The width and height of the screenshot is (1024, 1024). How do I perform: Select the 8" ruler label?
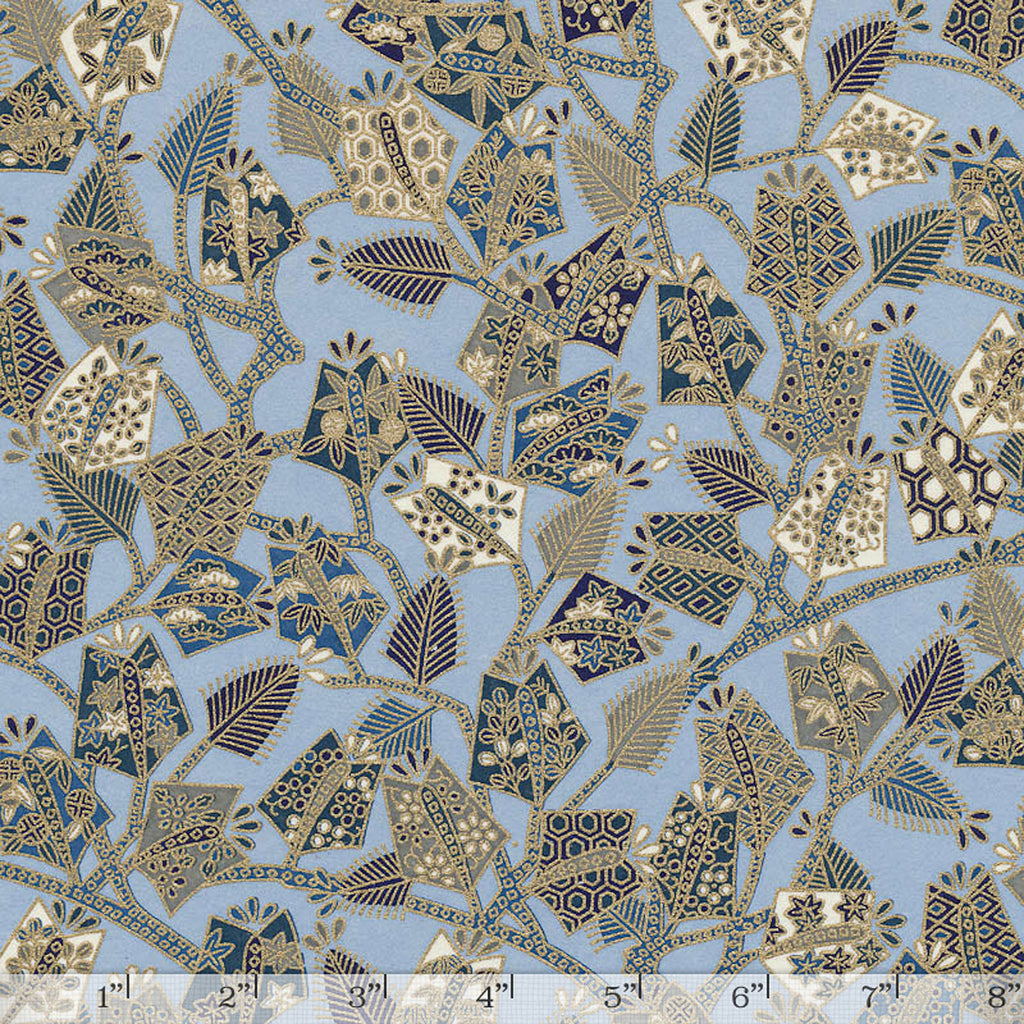click(x=1000, y=996)
